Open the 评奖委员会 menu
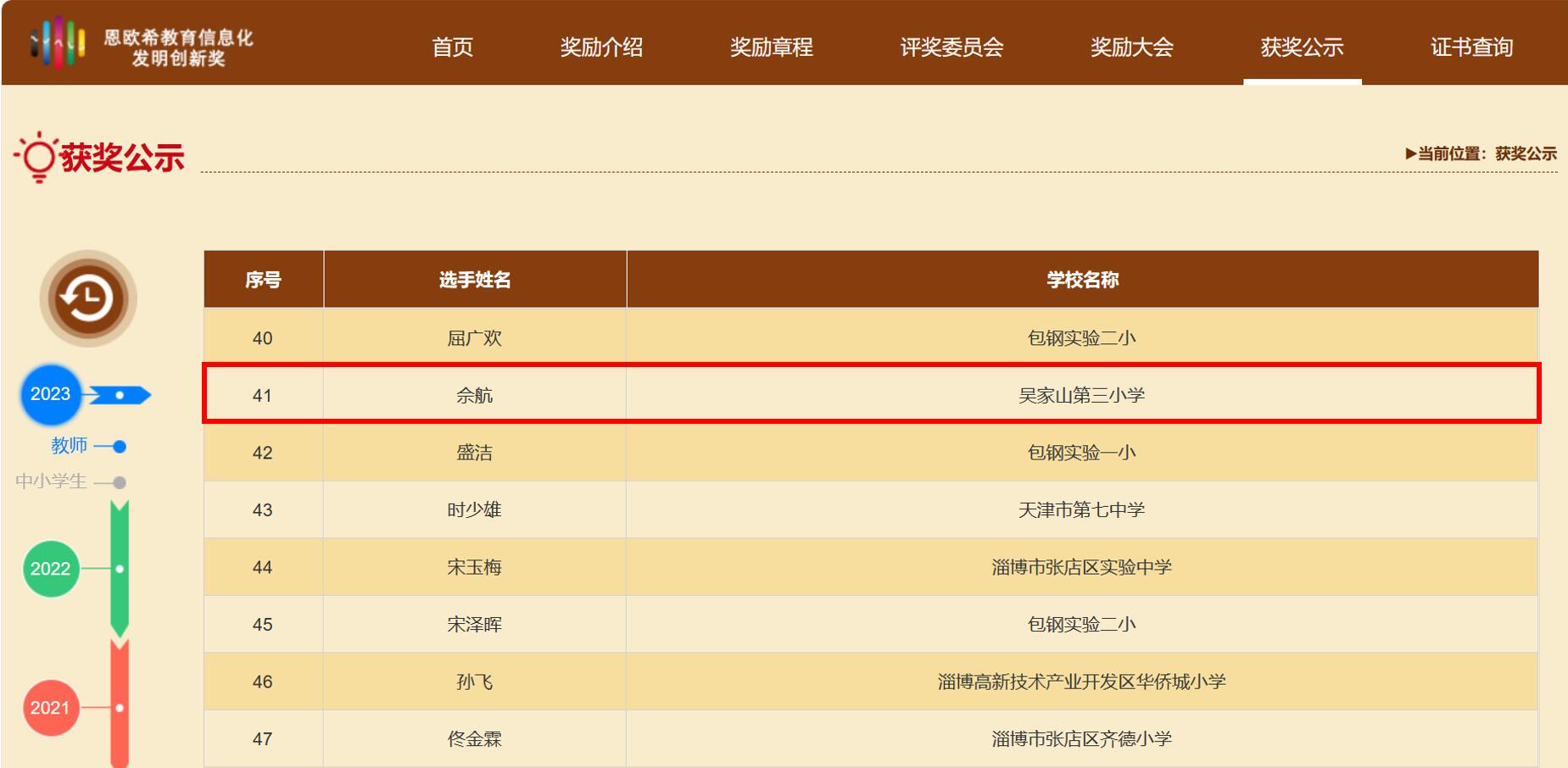 point(951,47)
